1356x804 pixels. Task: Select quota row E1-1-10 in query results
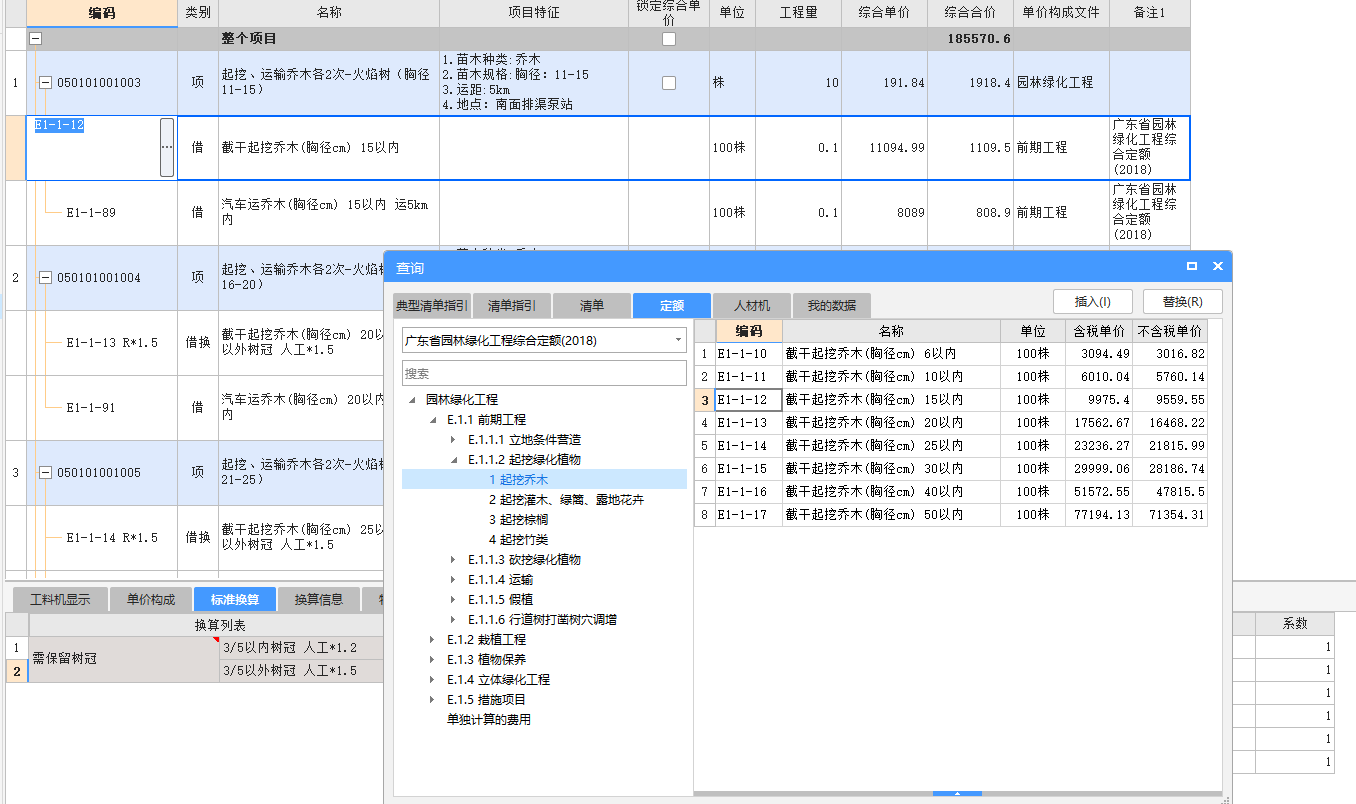pos(950,354)
